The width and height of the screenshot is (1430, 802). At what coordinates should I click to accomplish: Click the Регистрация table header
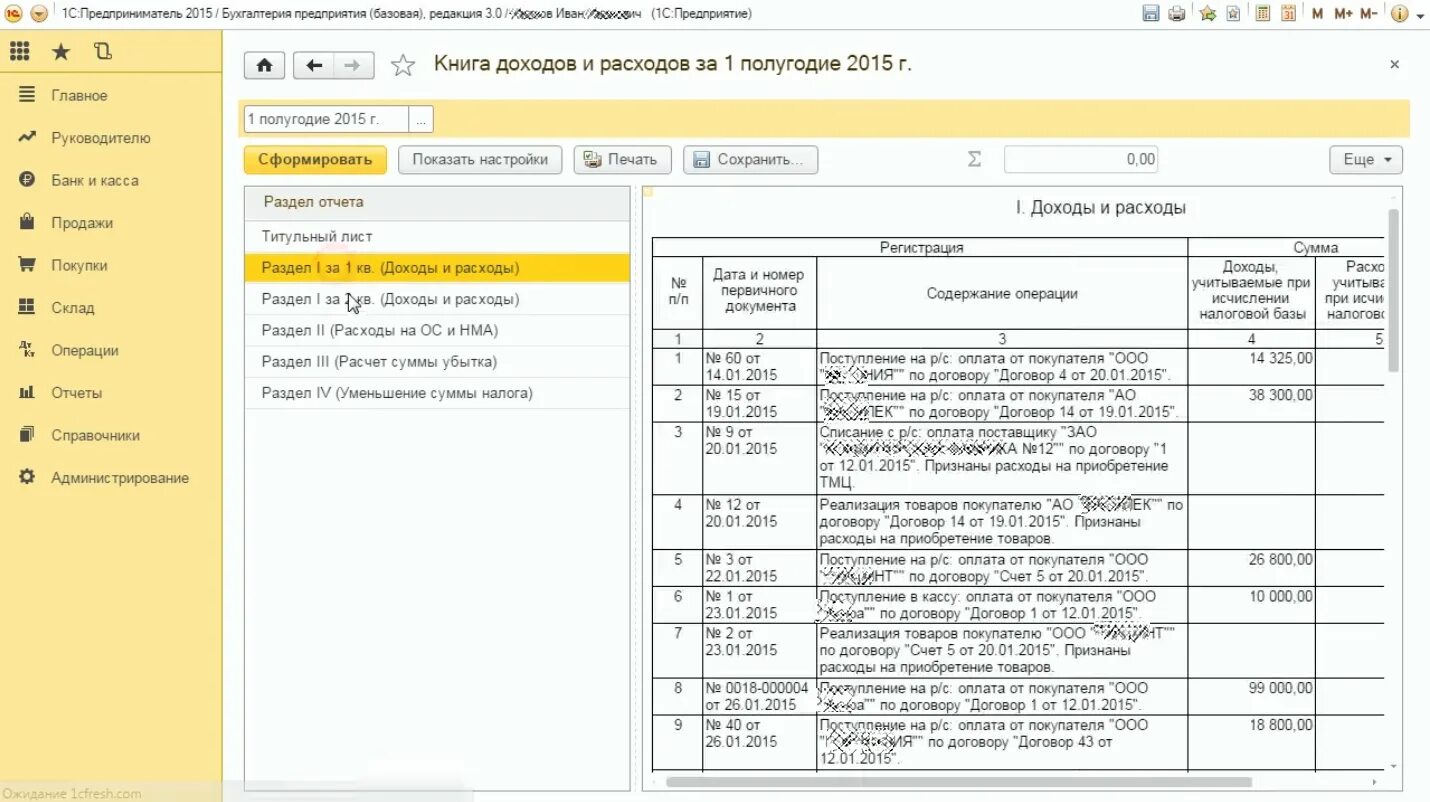pyautogui.click(x=921, y=248)
